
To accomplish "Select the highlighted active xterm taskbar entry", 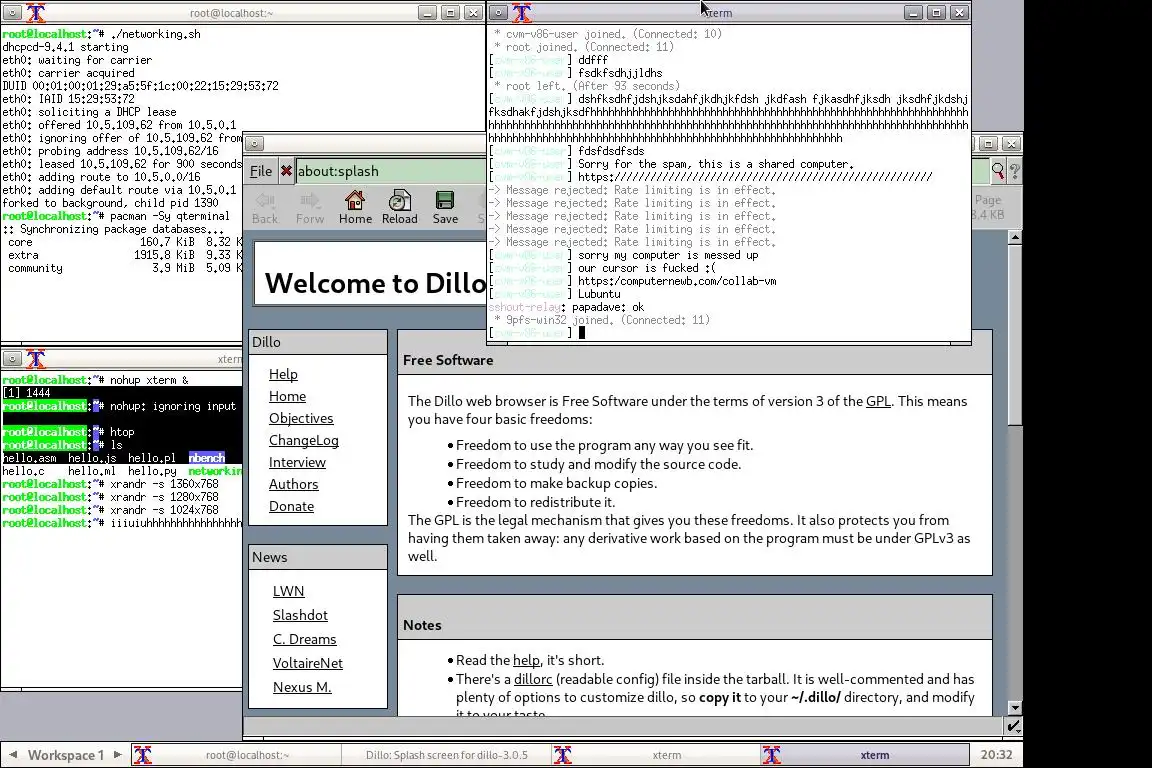I will (865, 755).
